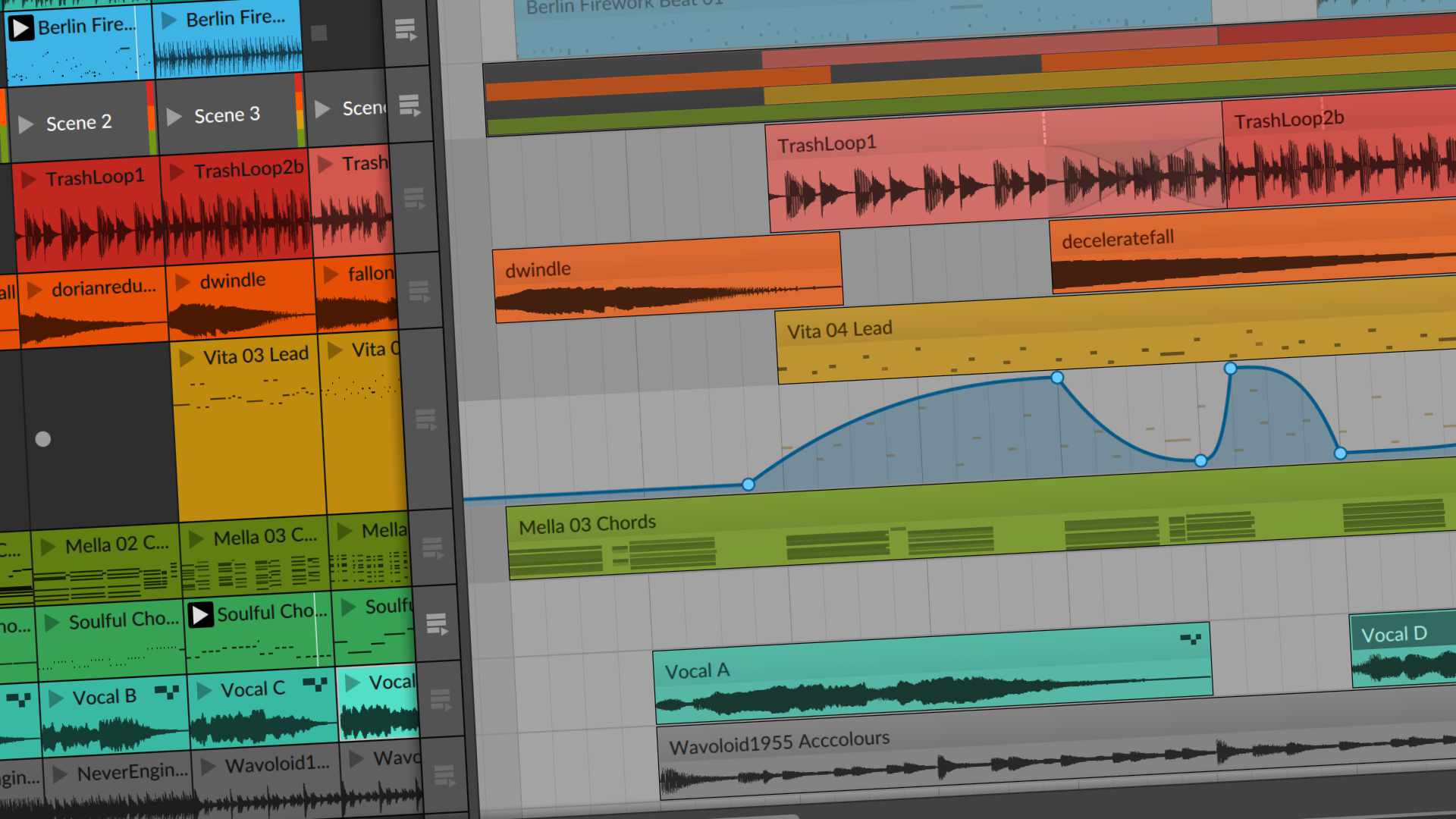1456x819 pixels.
Task: Click the switch-to-arranger icon on Berlin Fire track
Action: [x=406, y=30]
